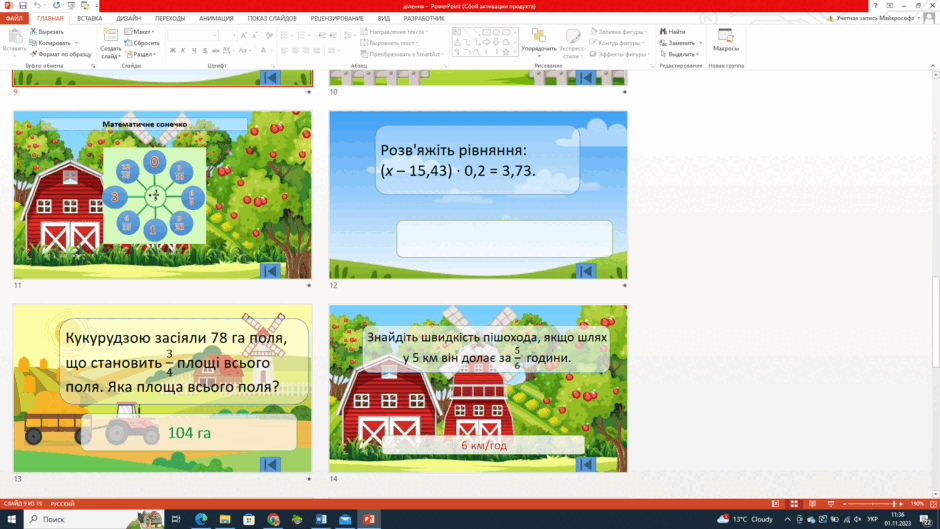The image size is (940, 529).
Task: Toggle align text left
Action: tap(284, 51)
